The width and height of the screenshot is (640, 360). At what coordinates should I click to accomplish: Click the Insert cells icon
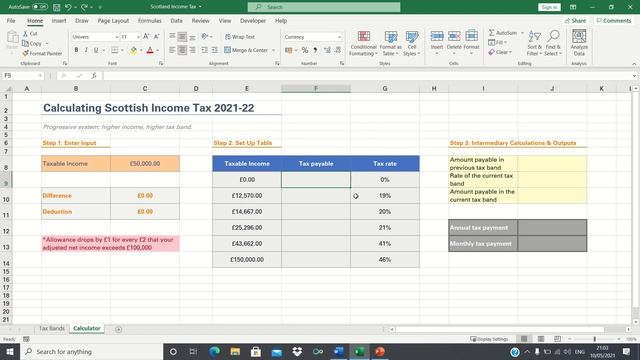(437, 37)
